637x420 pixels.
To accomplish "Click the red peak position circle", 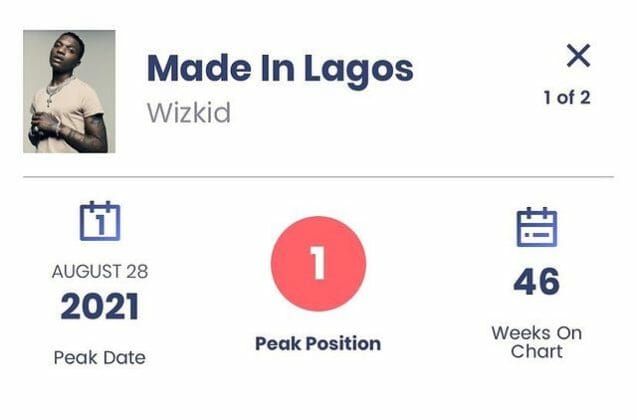I will tap(318, 264).
